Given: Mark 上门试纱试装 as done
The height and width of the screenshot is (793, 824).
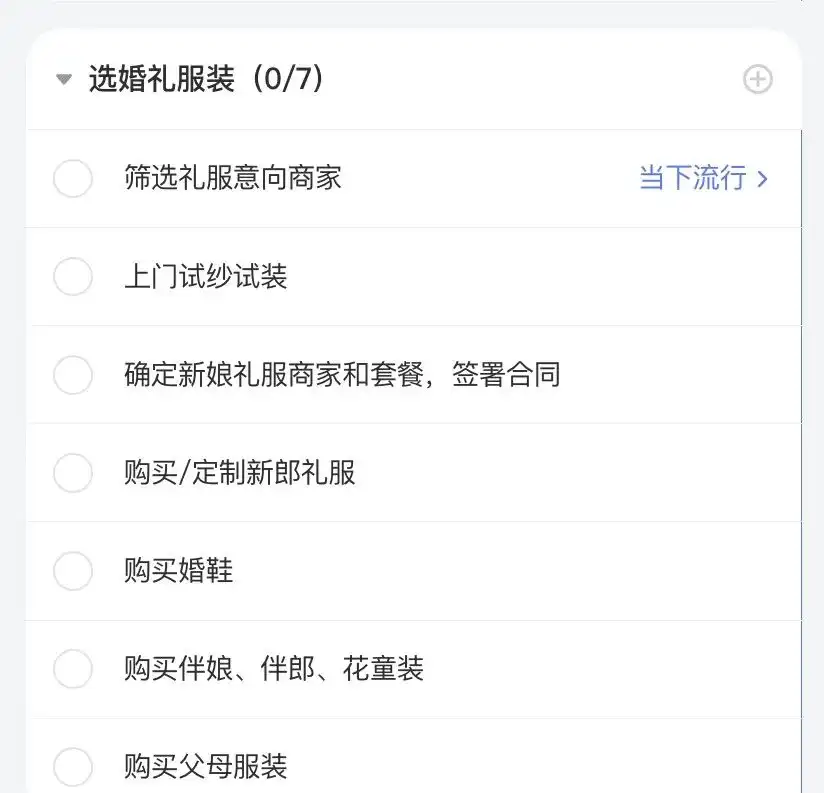Looking at the screenshot, I should click(x=73, y=276).
